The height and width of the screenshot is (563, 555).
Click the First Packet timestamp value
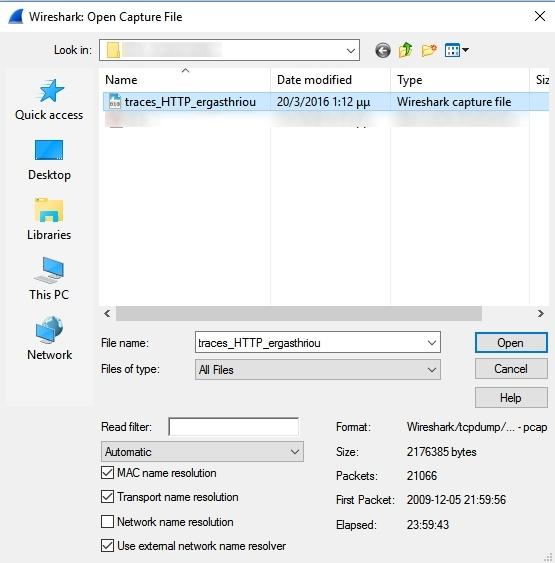456,500
